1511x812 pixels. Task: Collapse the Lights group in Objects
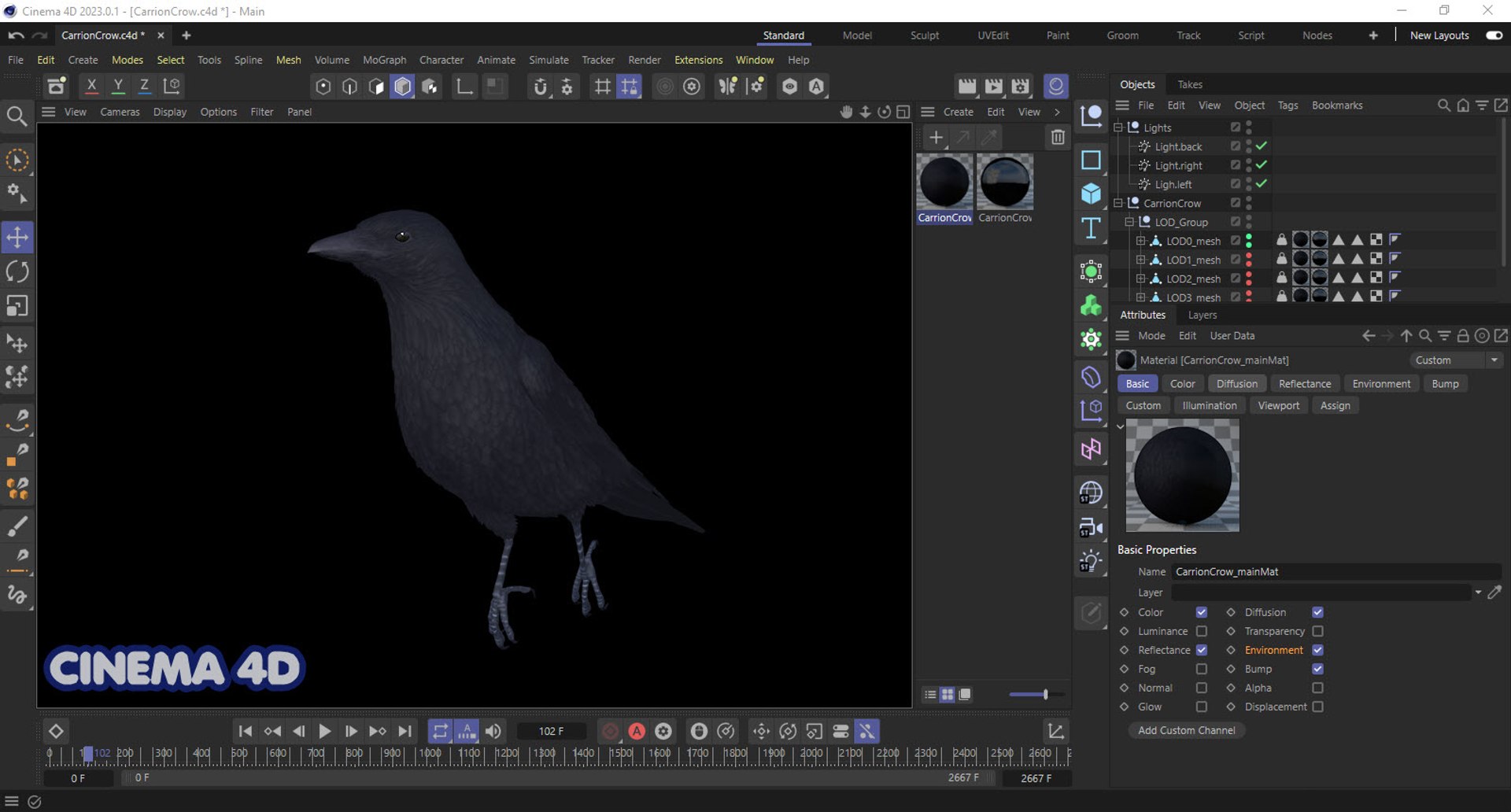coord(1118,127)
